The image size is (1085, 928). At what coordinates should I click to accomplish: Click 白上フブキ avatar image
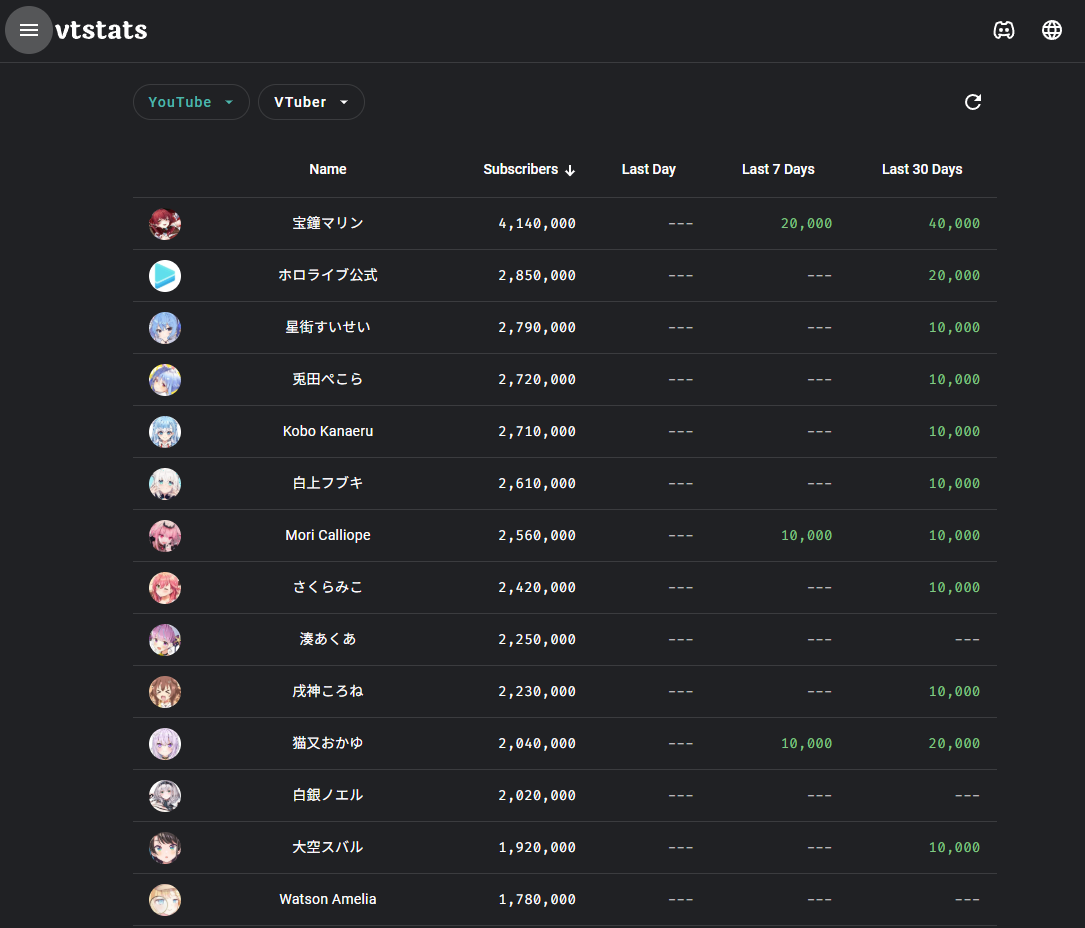(x=165, y=484)
